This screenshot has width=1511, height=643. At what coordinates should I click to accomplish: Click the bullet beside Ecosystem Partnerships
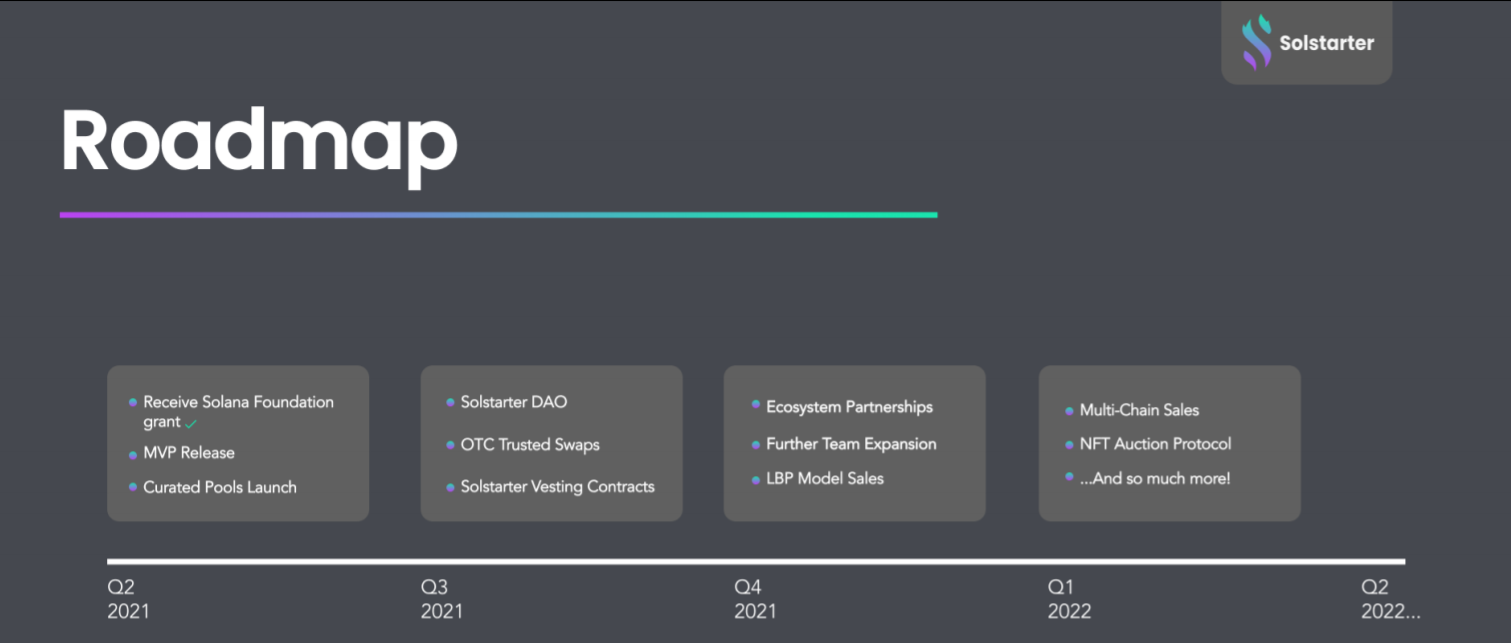tap(756, 405)
